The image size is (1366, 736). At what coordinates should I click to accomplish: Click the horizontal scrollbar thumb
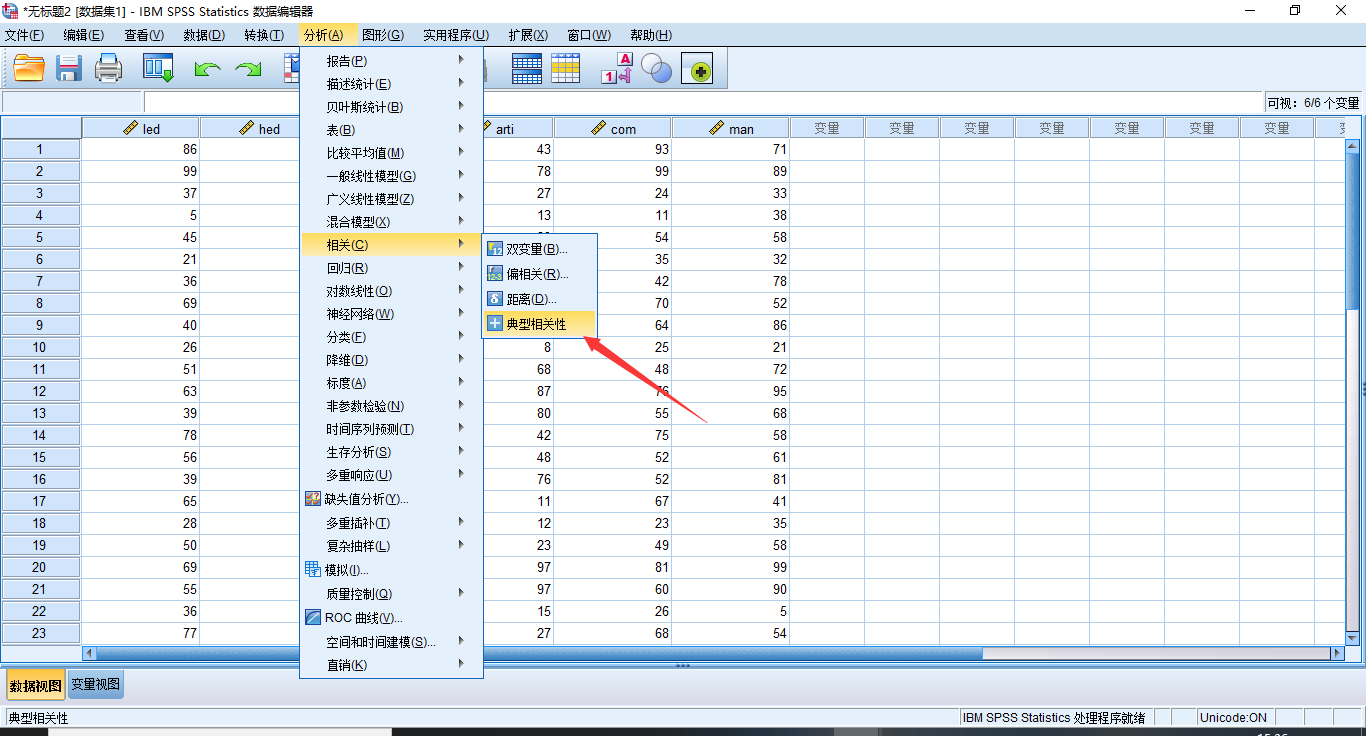pos(540,653)
